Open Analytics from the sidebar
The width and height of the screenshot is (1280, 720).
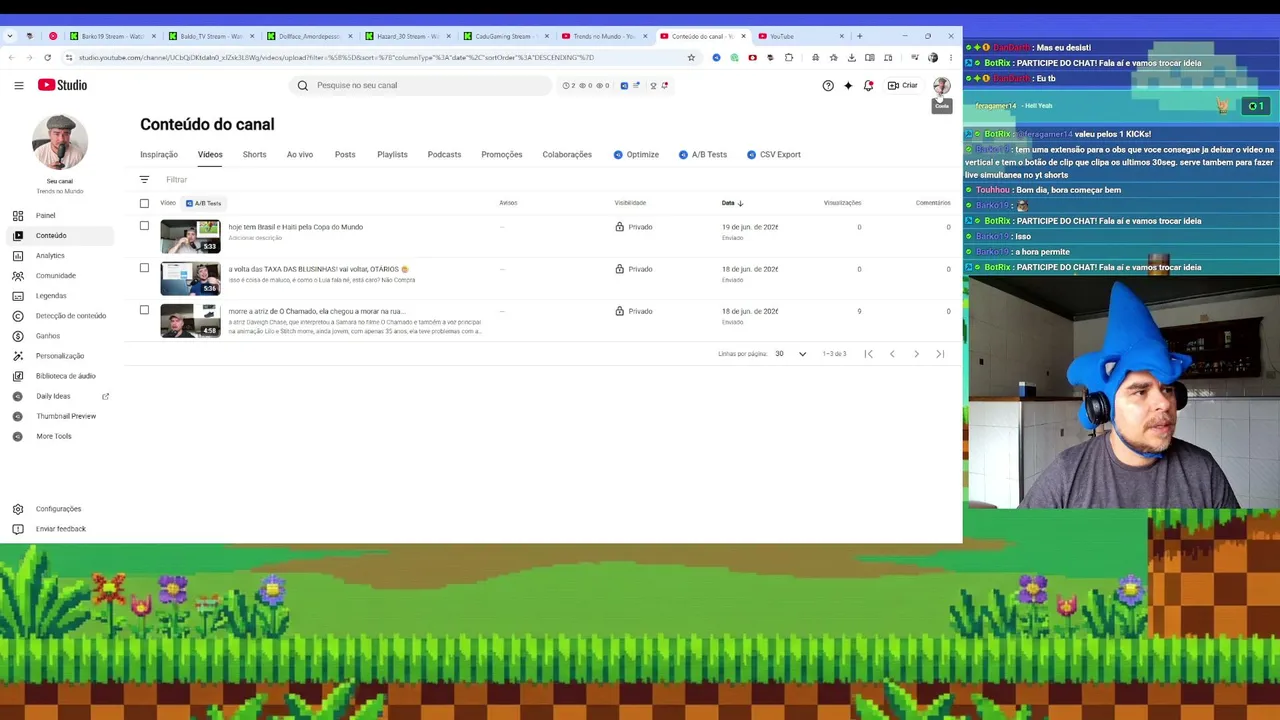(50, 256)
